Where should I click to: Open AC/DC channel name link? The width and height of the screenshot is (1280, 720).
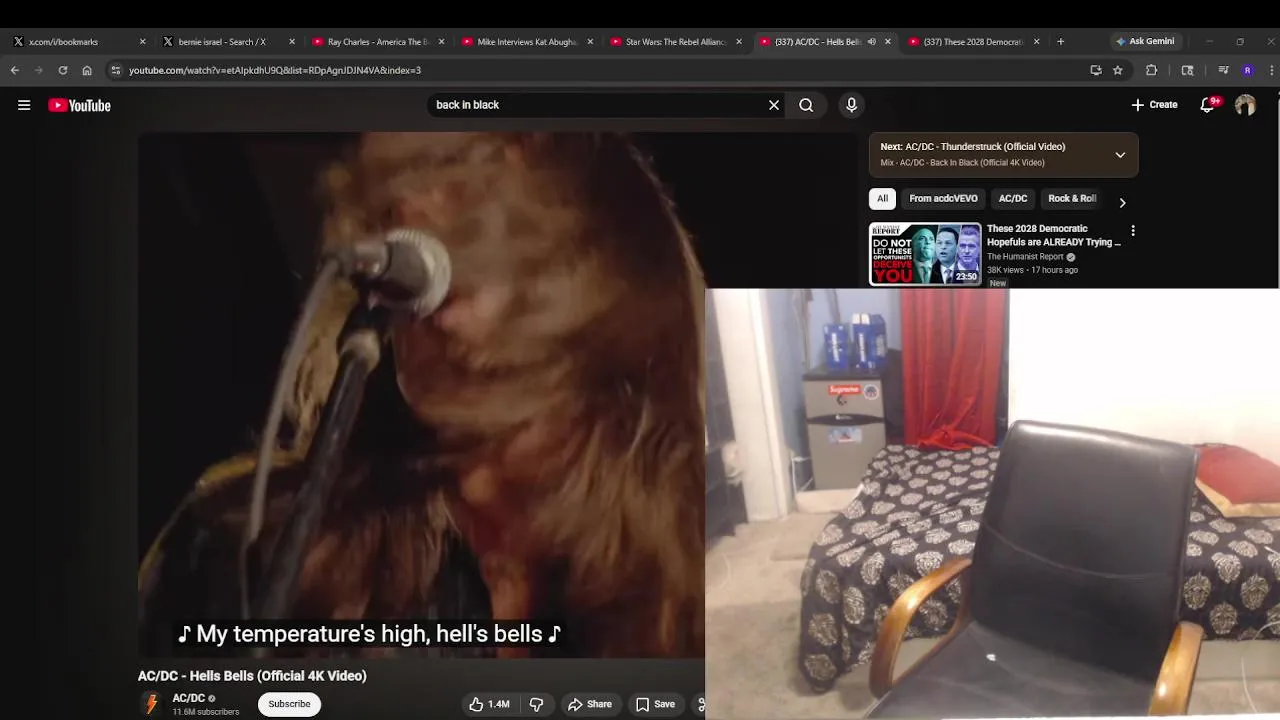click(x=188, y=698)
